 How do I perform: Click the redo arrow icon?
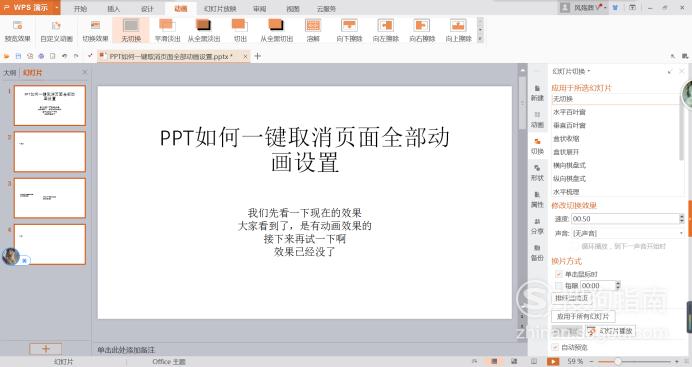76,56
